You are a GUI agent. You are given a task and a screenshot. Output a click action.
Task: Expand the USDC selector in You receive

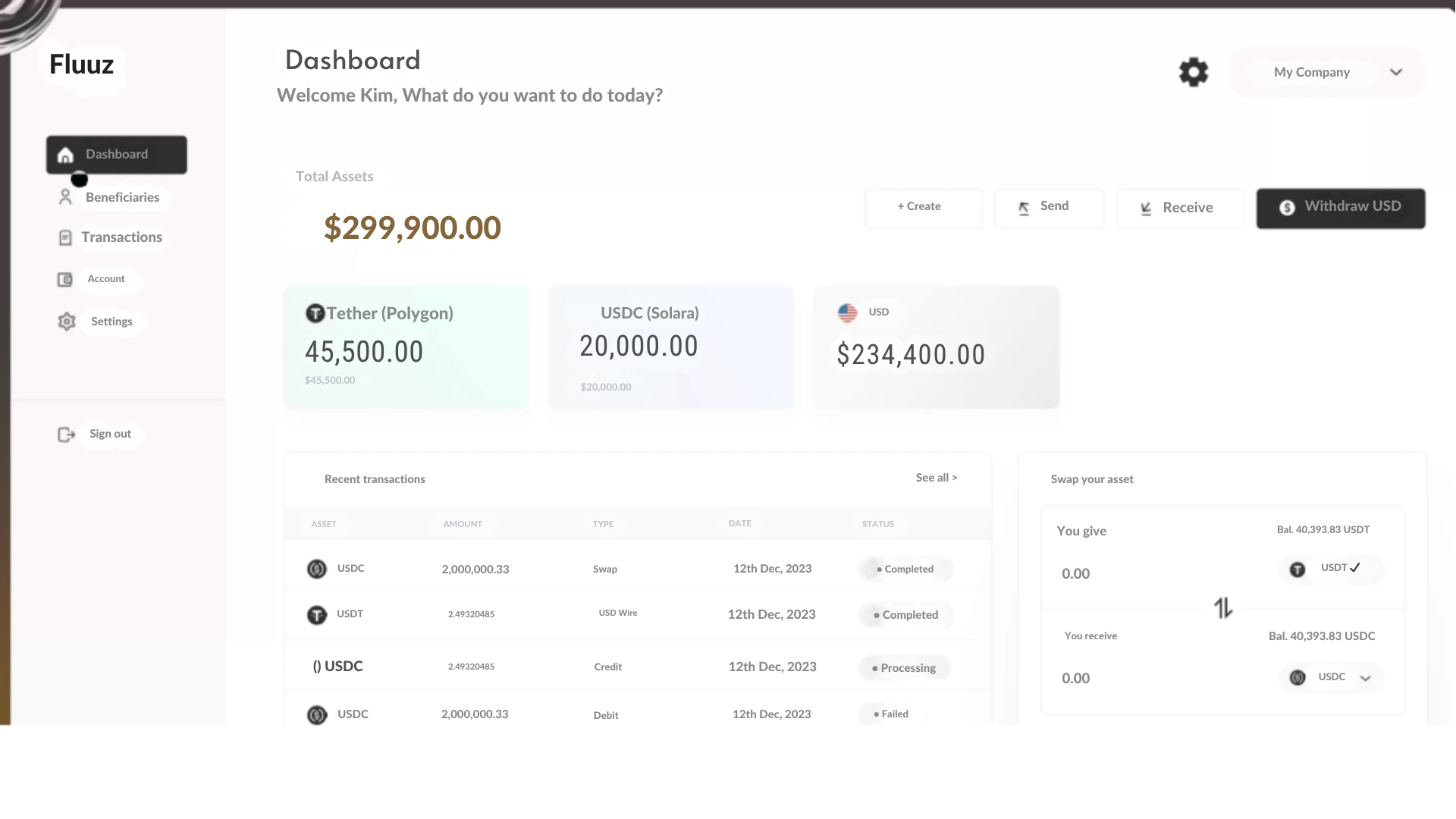tap(1331, 677)
